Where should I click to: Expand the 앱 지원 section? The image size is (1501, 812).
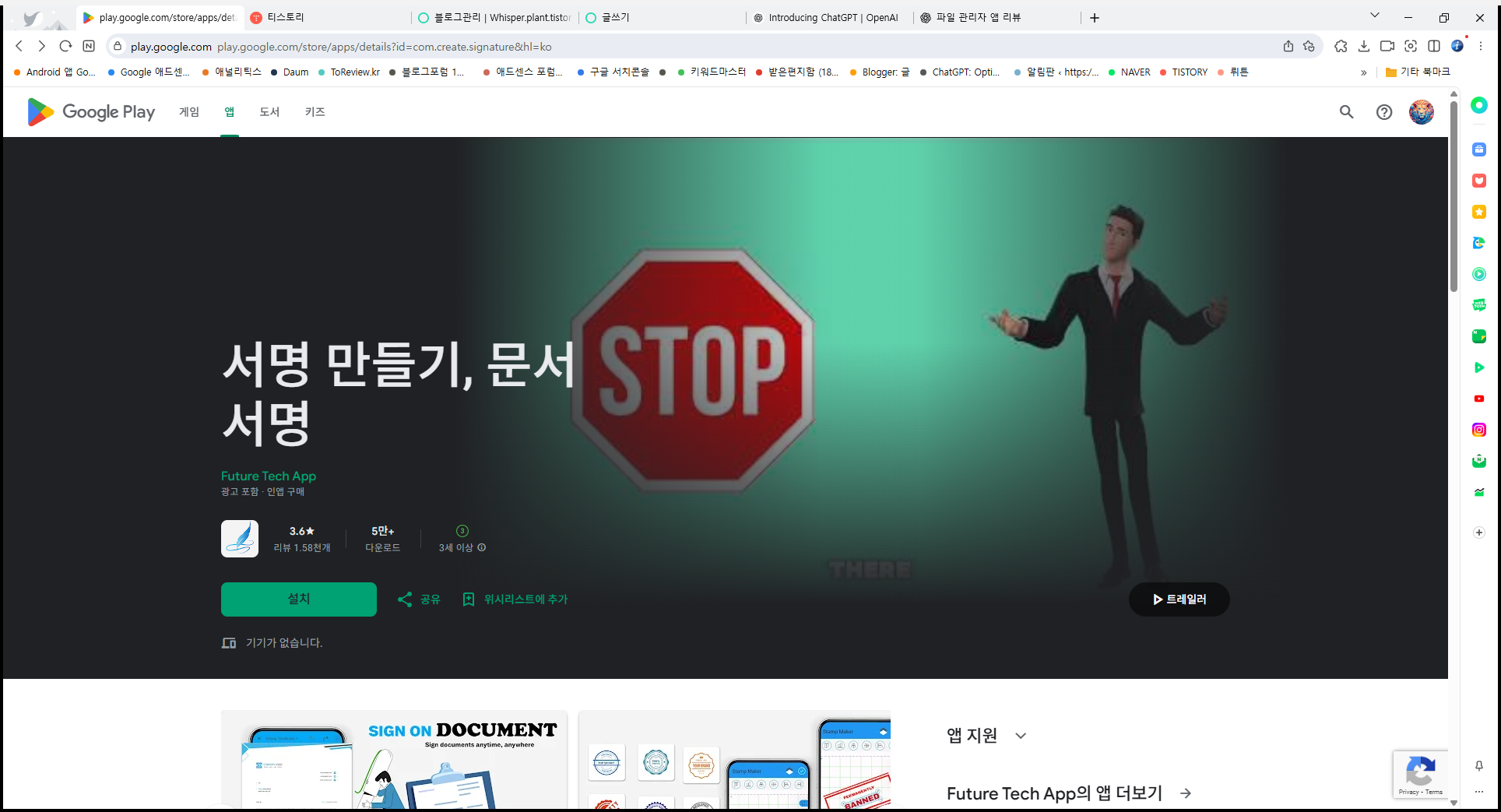(1020, 735)
